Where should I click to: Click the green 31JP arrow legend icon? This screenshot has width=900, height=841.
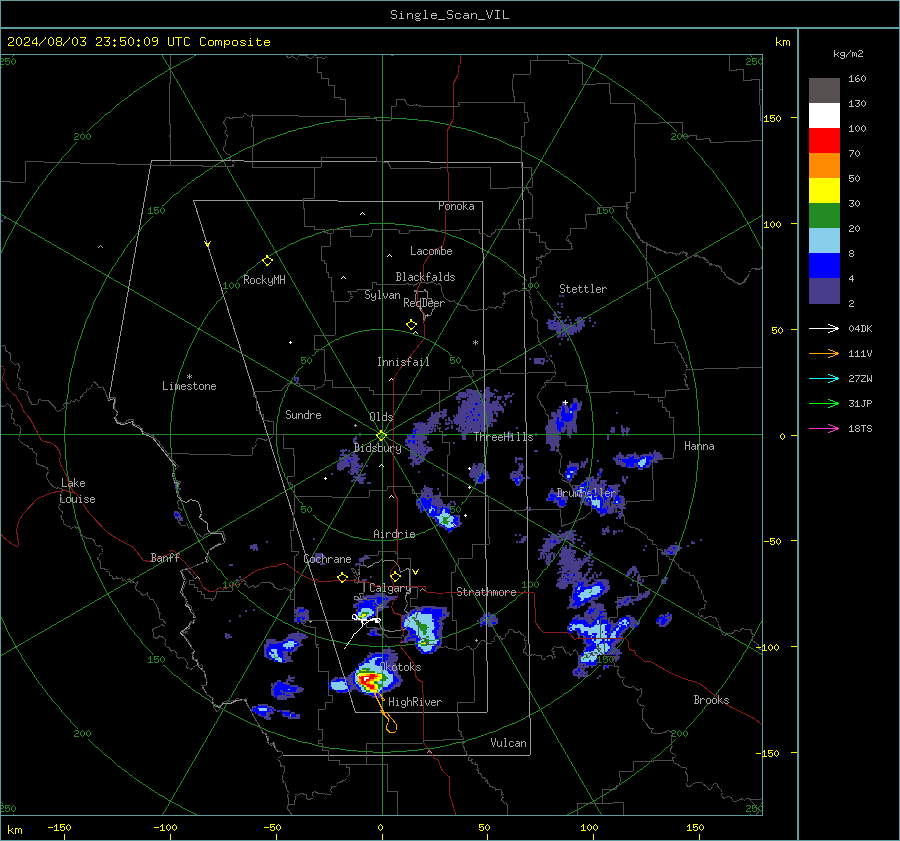(x=824, y=404)
